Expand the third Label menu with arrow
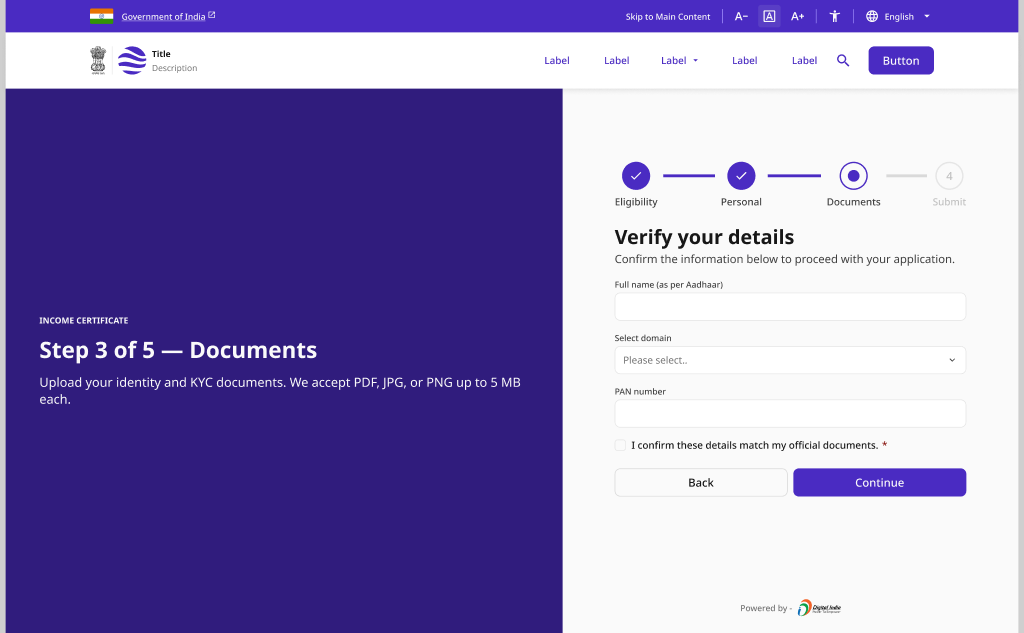The image size is (1024, 633). (x=679, y=61)
